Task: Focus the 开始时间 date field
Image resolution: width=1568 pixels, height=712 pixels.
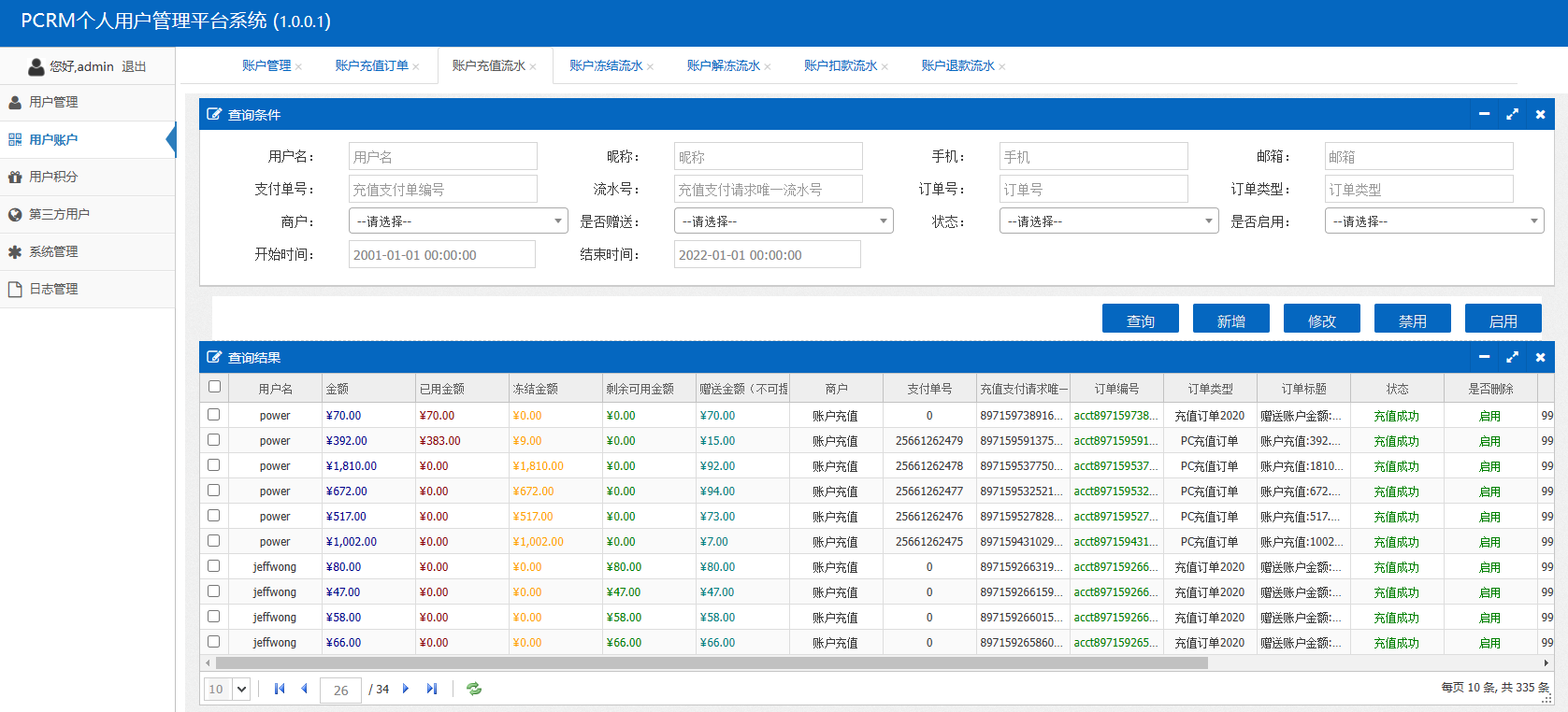Action: point(442,255)
